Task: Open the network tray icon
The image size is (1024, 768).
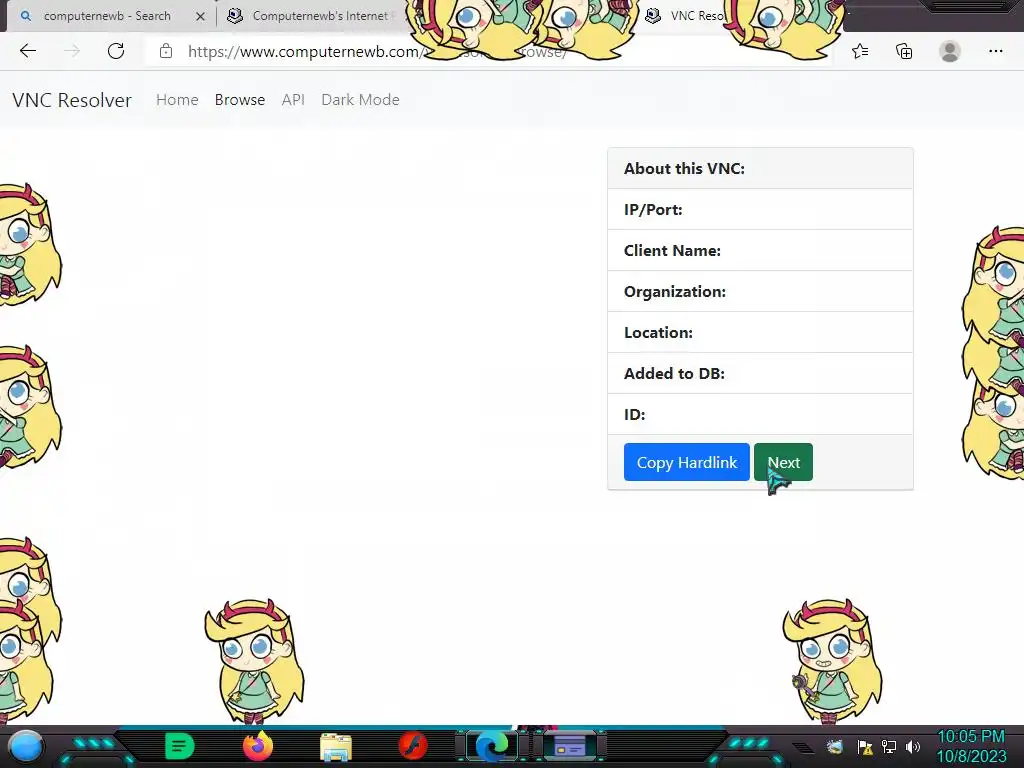Action: pos(889,746)
